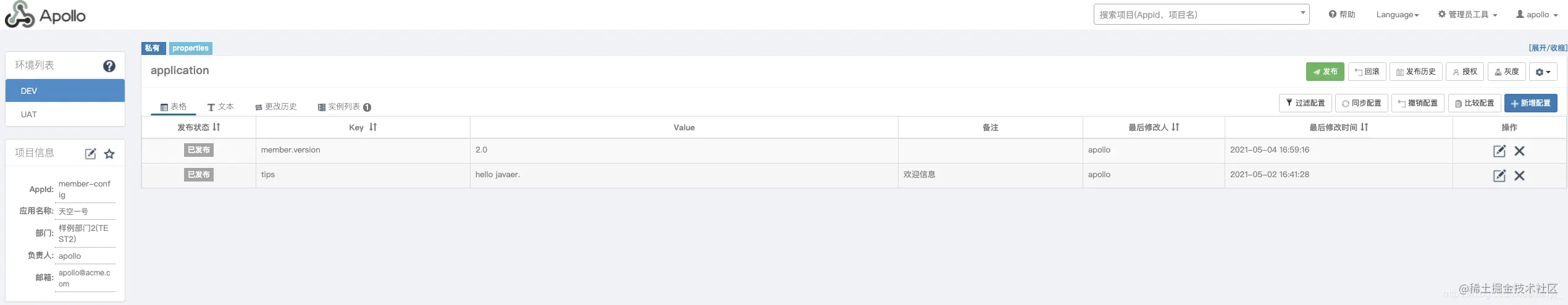Favorite the project with the star icon
Screen dimensions: 1568x305
click(x=109, y=154)
